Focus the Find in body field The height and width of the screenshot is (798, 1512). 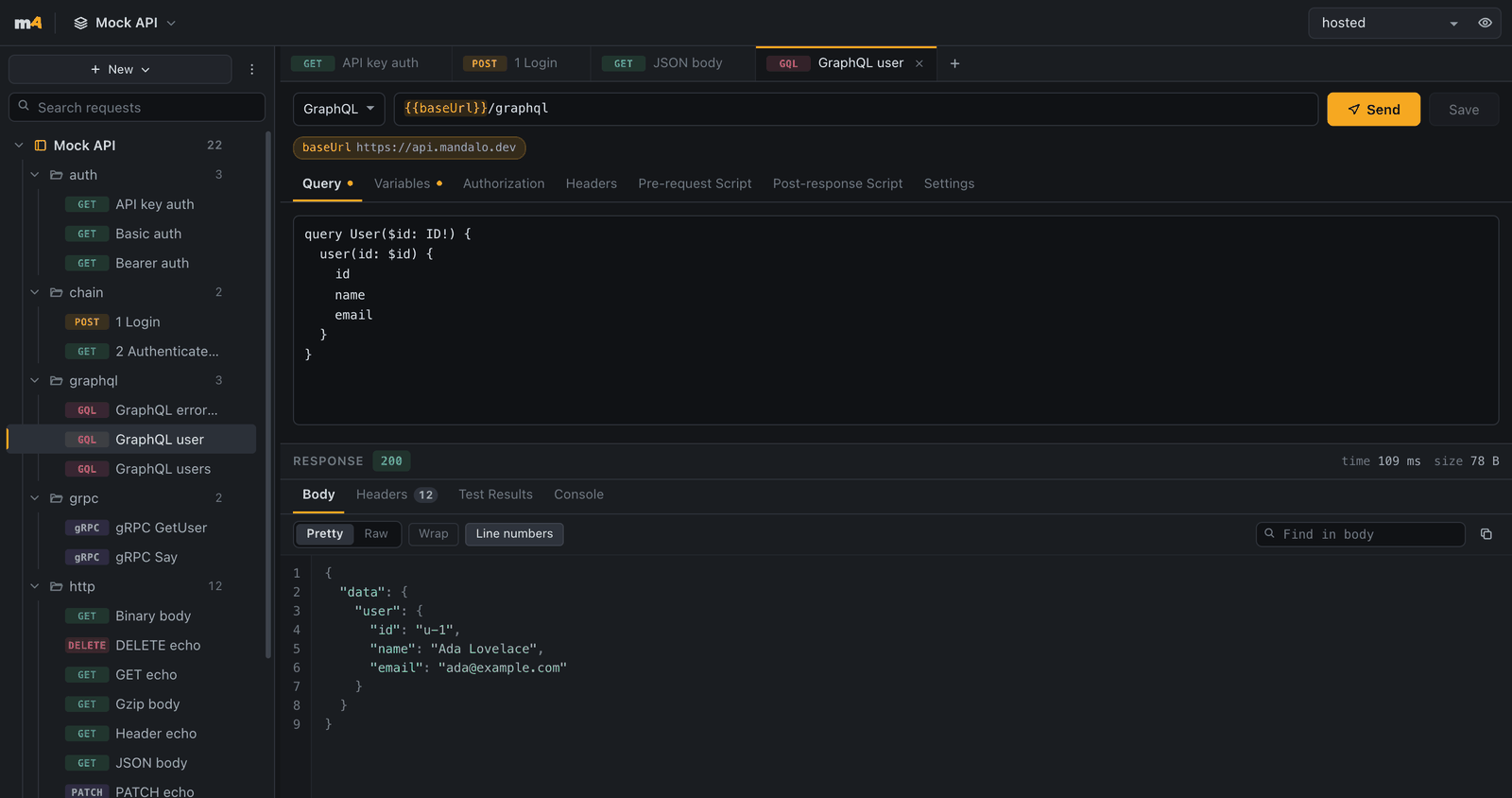pos(1361,534)
